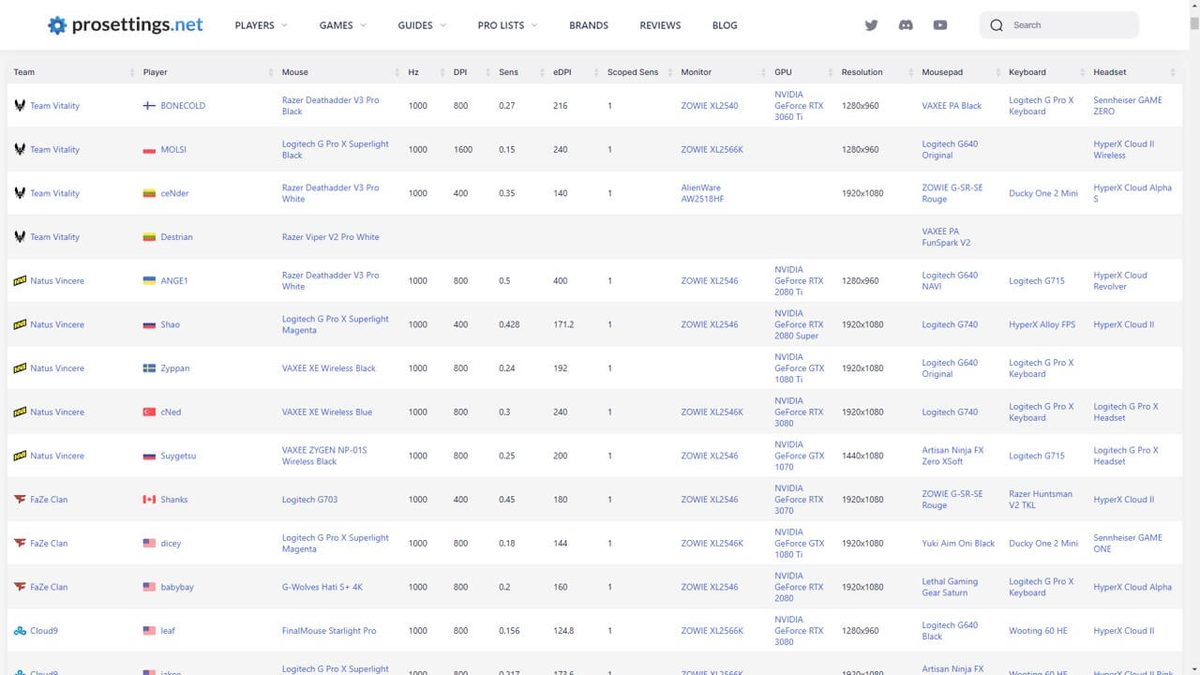Click the US flag beside dicey
This screenshot has width=1200, height=675.
pos(149,544)
